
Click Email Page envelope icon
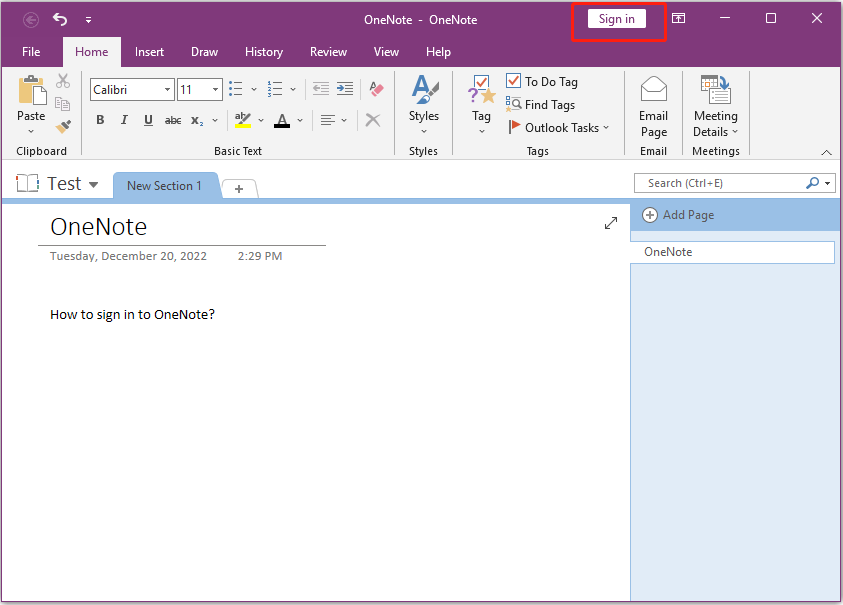[x=654, y=90]
